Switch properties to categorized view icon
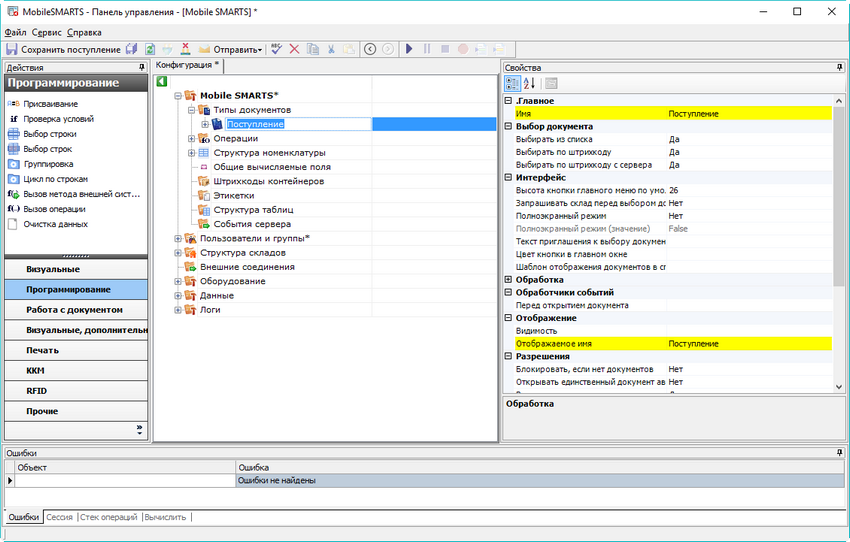The image size is (850, 542). click(512, 83)
